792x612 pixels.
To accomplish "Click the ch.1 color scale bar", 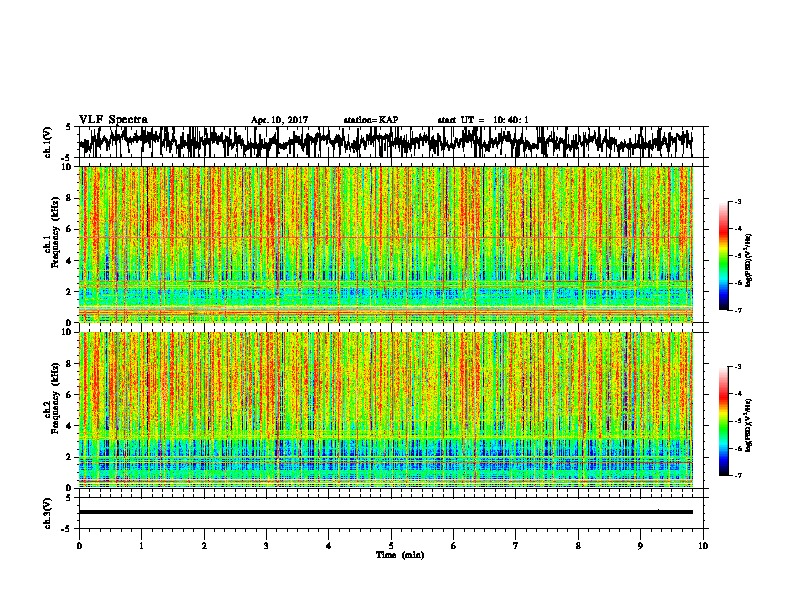I will 723,256.
